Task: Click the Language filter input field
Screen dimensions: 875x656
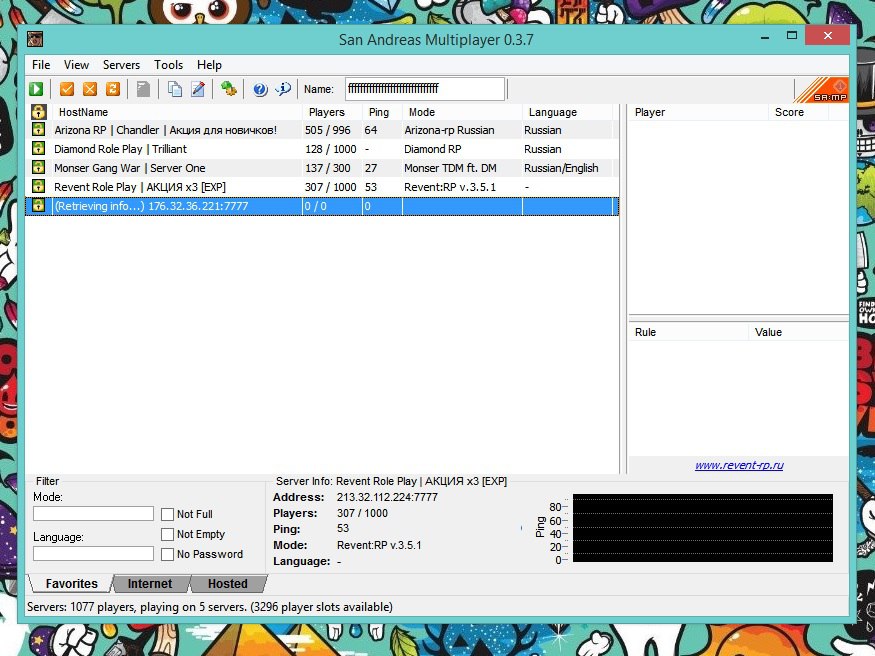Action: [x=93, y=553]
